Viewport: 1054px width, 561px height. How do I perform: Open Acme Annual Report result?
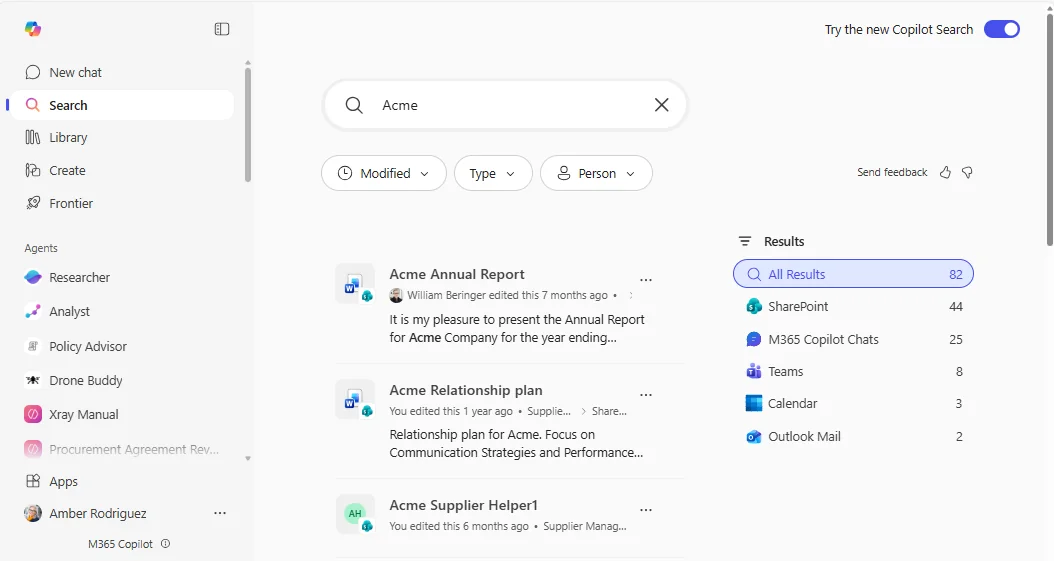pos(456,274)
